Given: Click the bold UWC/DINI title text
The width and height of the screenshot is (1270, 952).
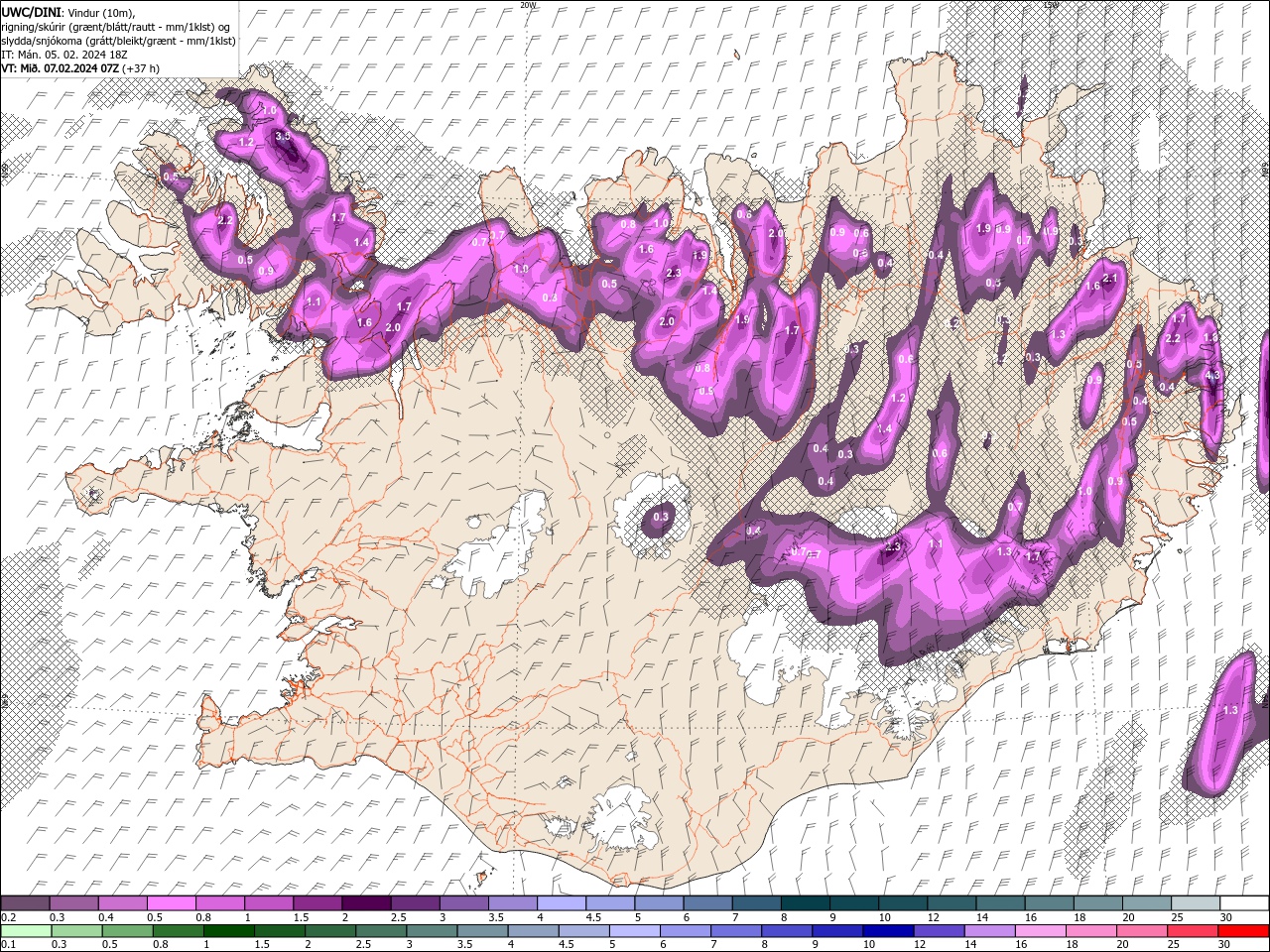Looking at the screenshot, I should pyautogui.click(x=32, y=12).
